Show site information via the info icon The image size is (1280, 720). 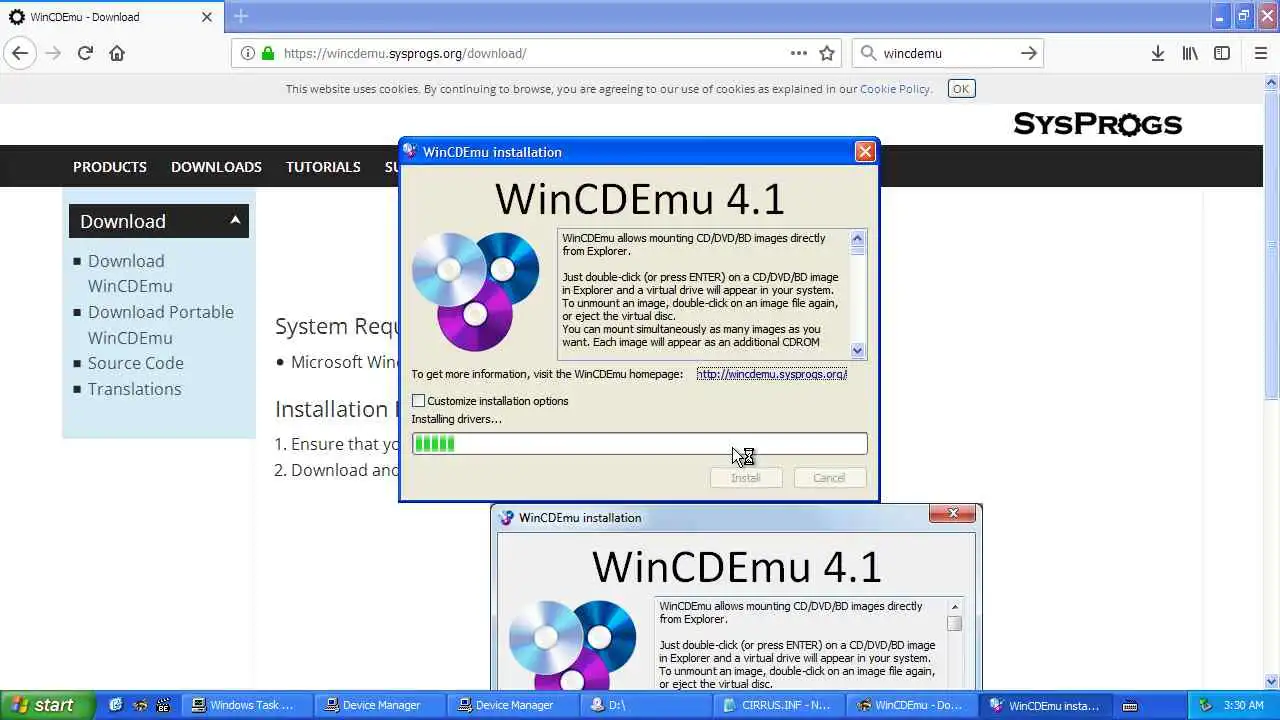(248, 53)
